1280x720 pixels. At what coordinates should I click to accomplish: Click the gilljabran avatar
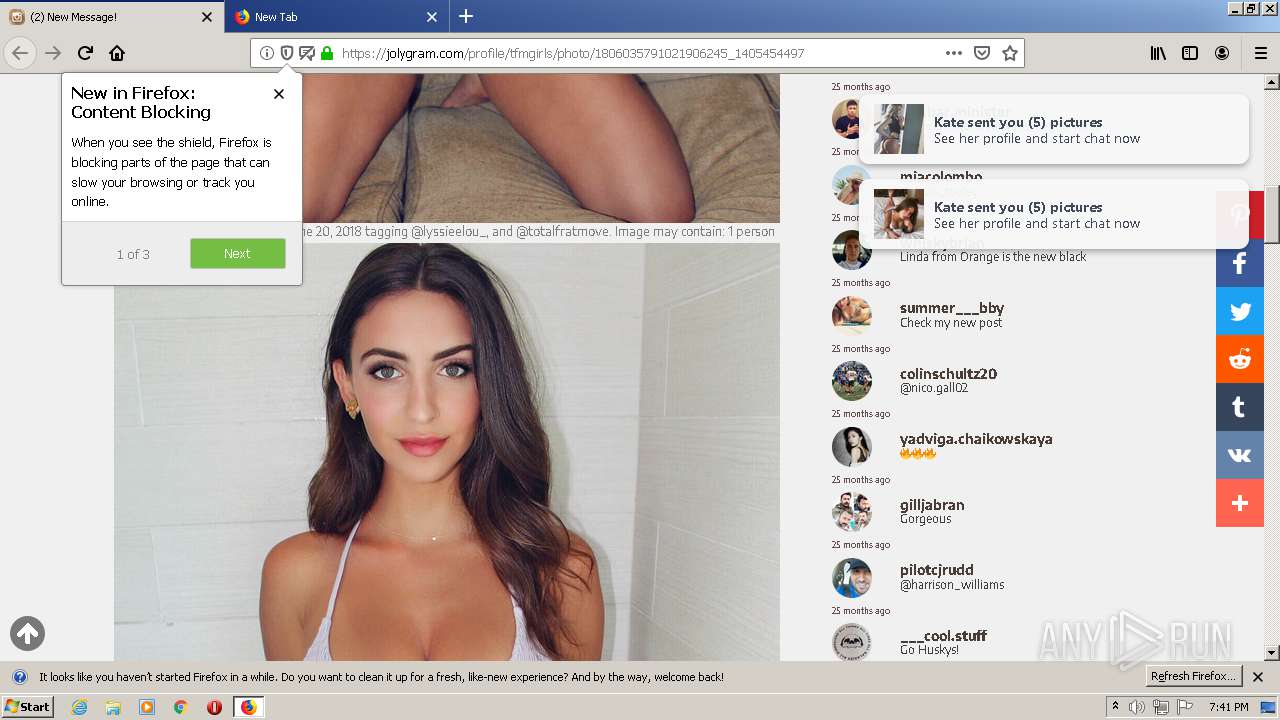point(852,512)
